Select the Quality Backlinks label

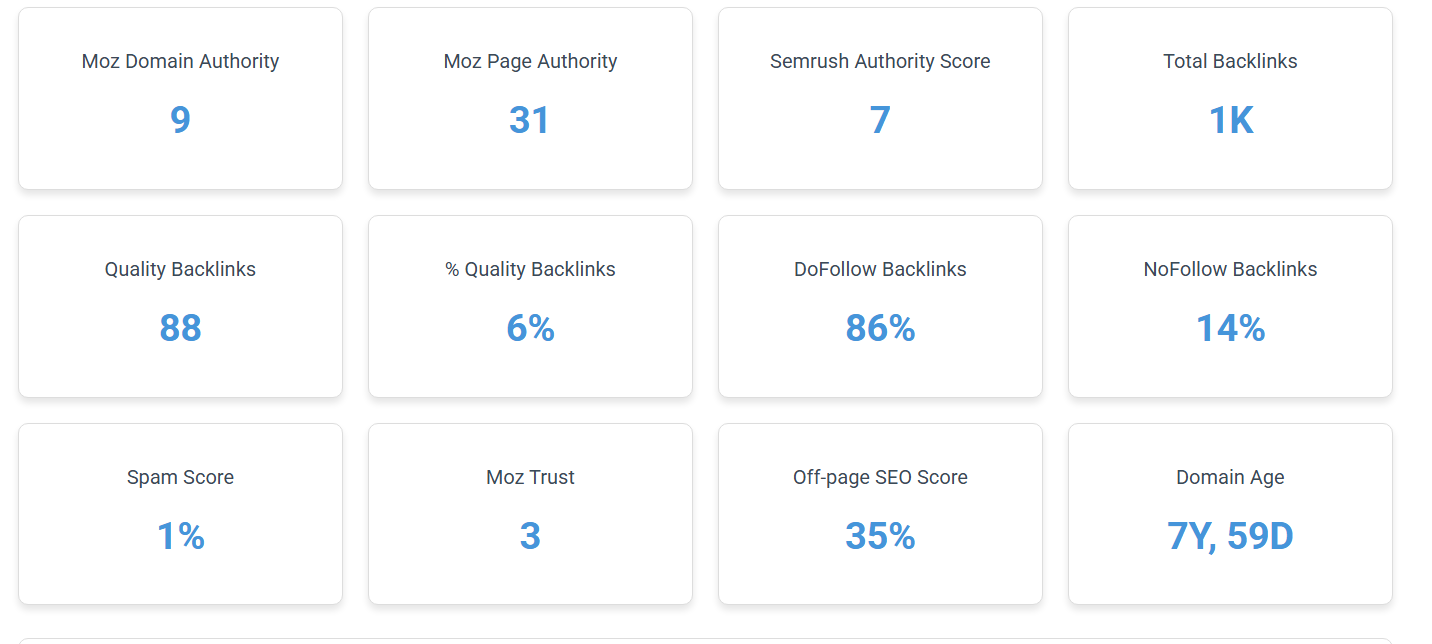(x=180, y=269)
